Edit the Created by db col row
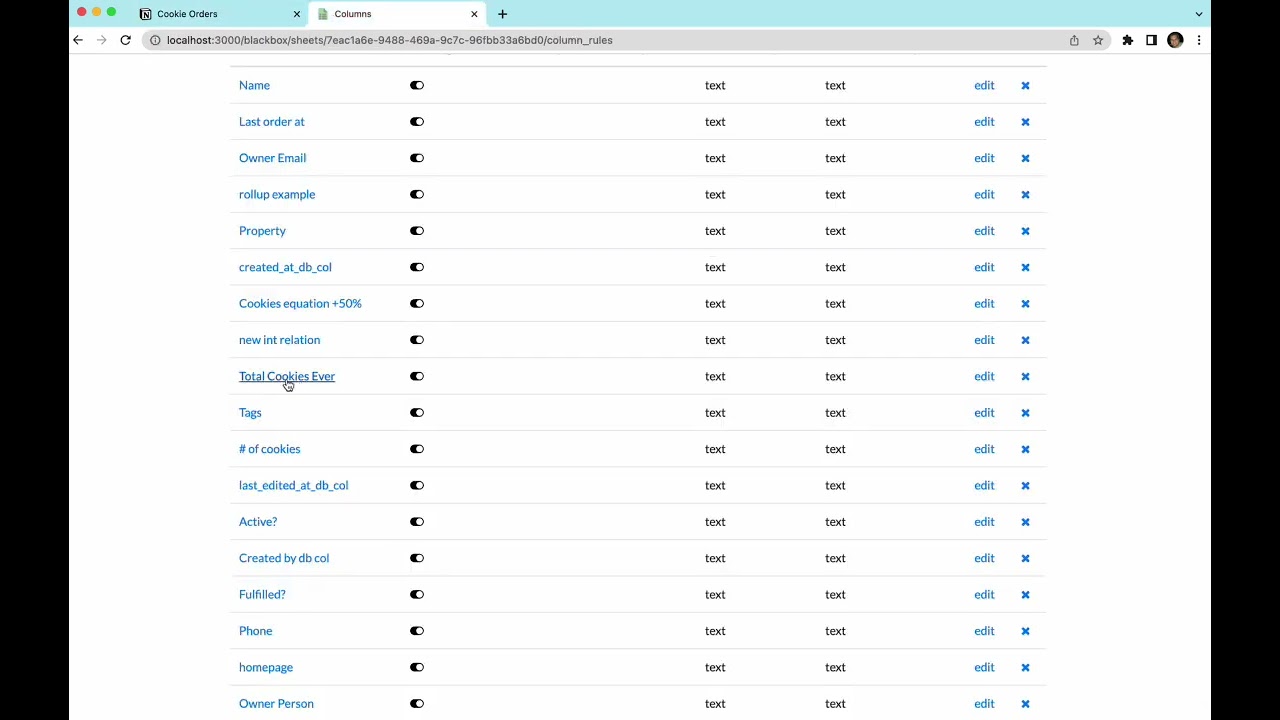This screenshot has height=720, width=1280. pos(984,558)
